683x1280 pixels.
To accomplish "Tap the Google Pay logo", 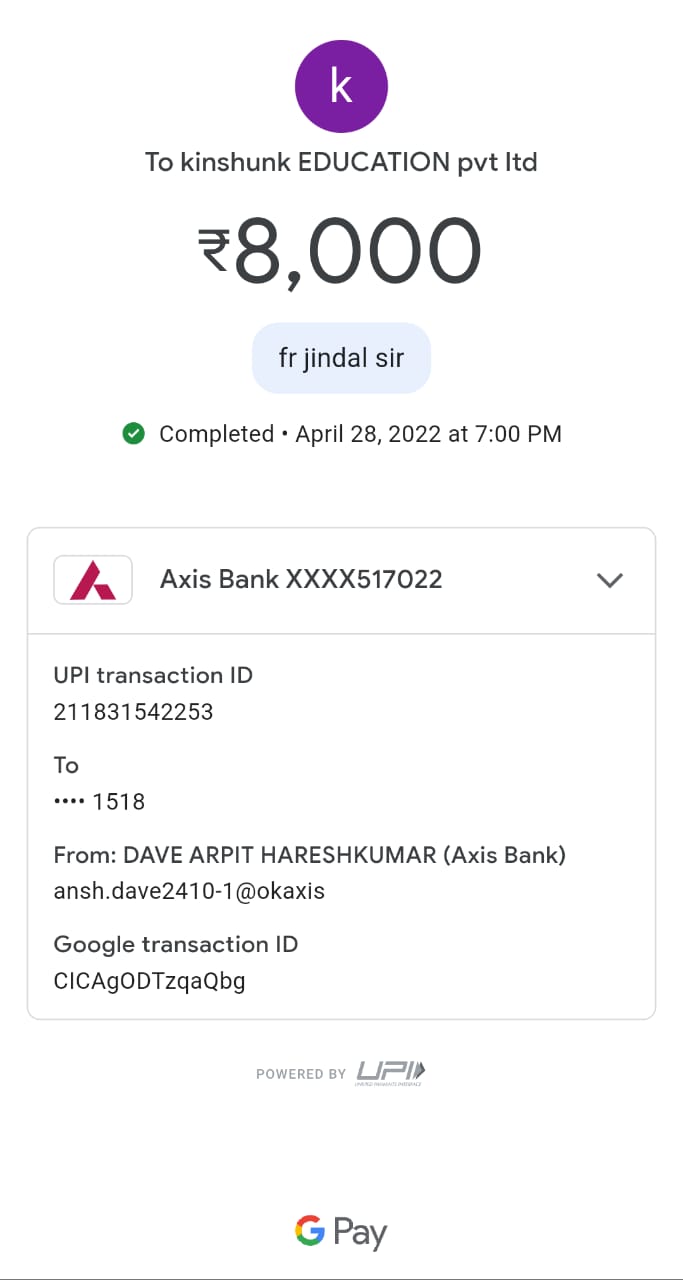I will [341, 1232].
